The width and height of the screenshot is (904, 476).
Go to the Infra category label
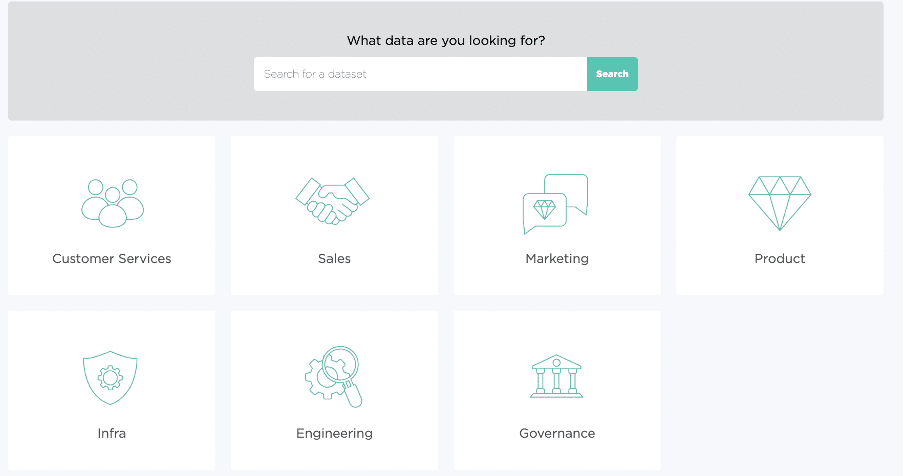(112, 434)
